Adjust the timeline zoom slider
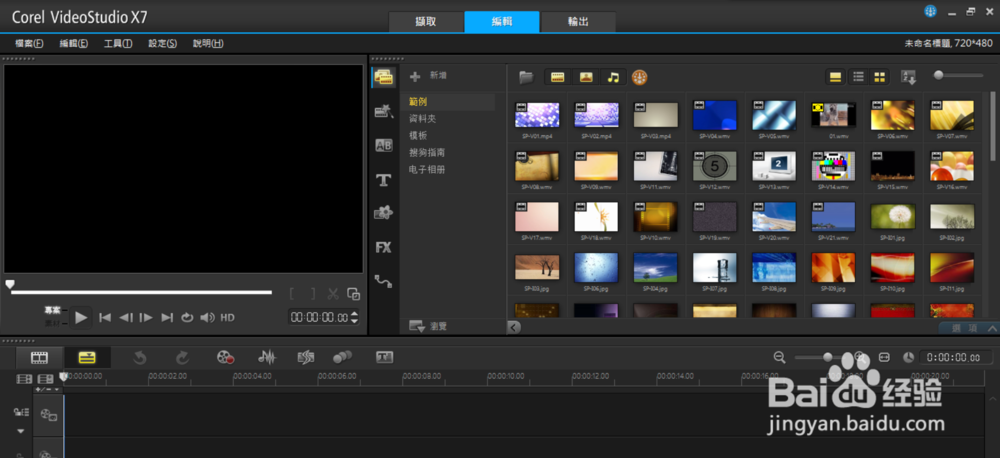 (823, 357)
